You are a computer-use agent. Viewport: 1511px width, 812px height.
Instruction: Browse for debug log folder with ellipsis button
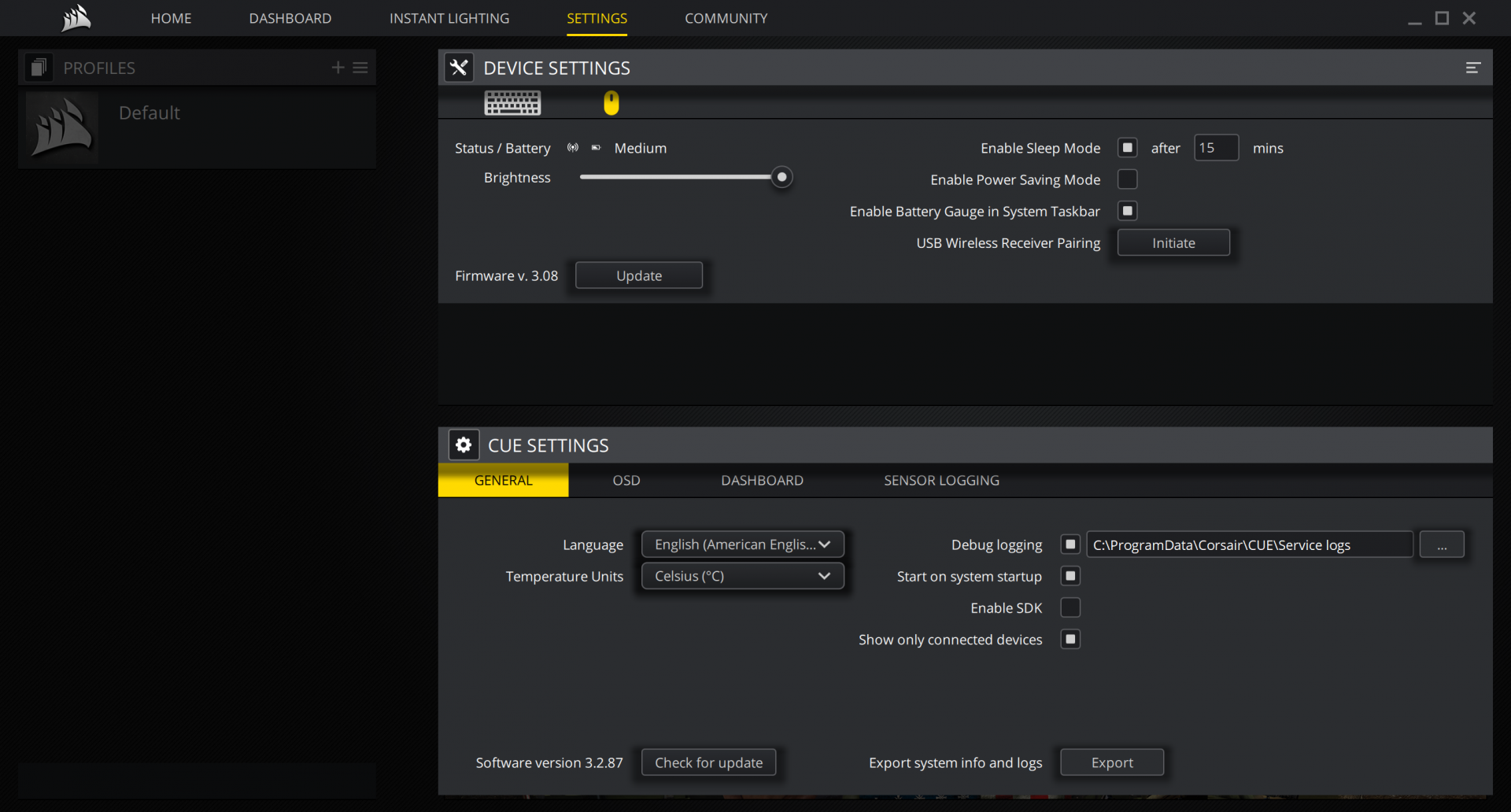tap(1442, 544)
